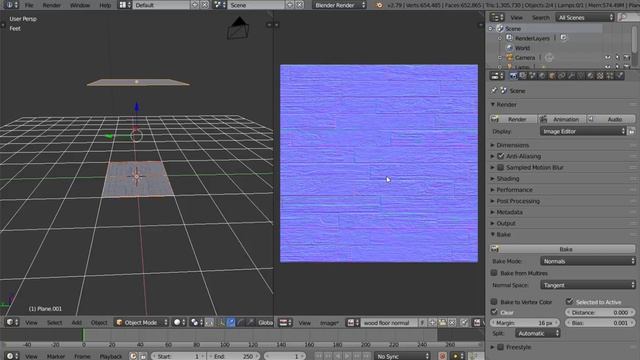The width and height of the screenshot is (640, 360).
Task: Open the Particles properties tab icon
Action: point(610,76)
